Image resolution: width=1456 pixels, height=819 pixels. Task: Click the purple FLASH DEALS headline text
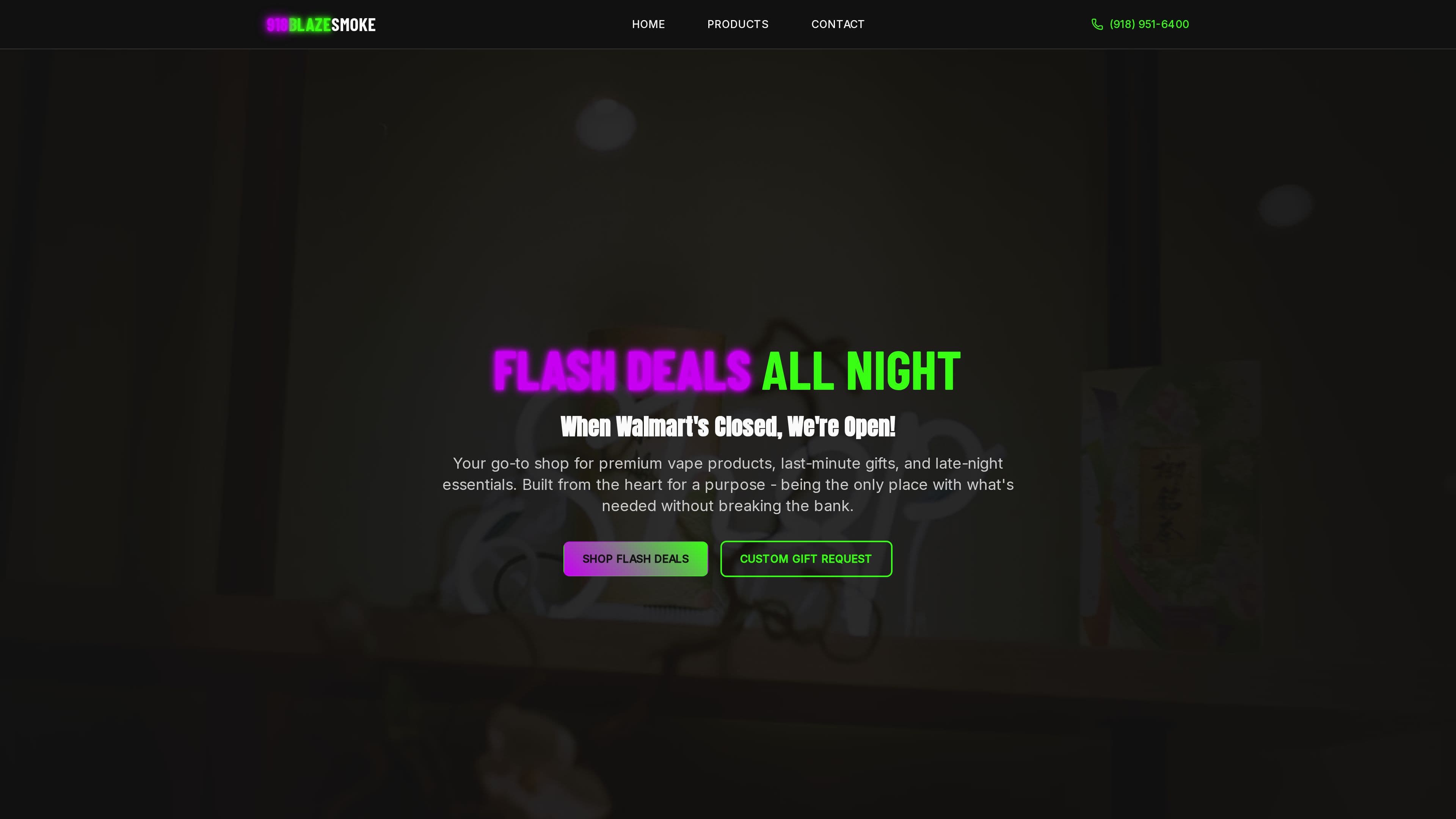coord(622,371)
